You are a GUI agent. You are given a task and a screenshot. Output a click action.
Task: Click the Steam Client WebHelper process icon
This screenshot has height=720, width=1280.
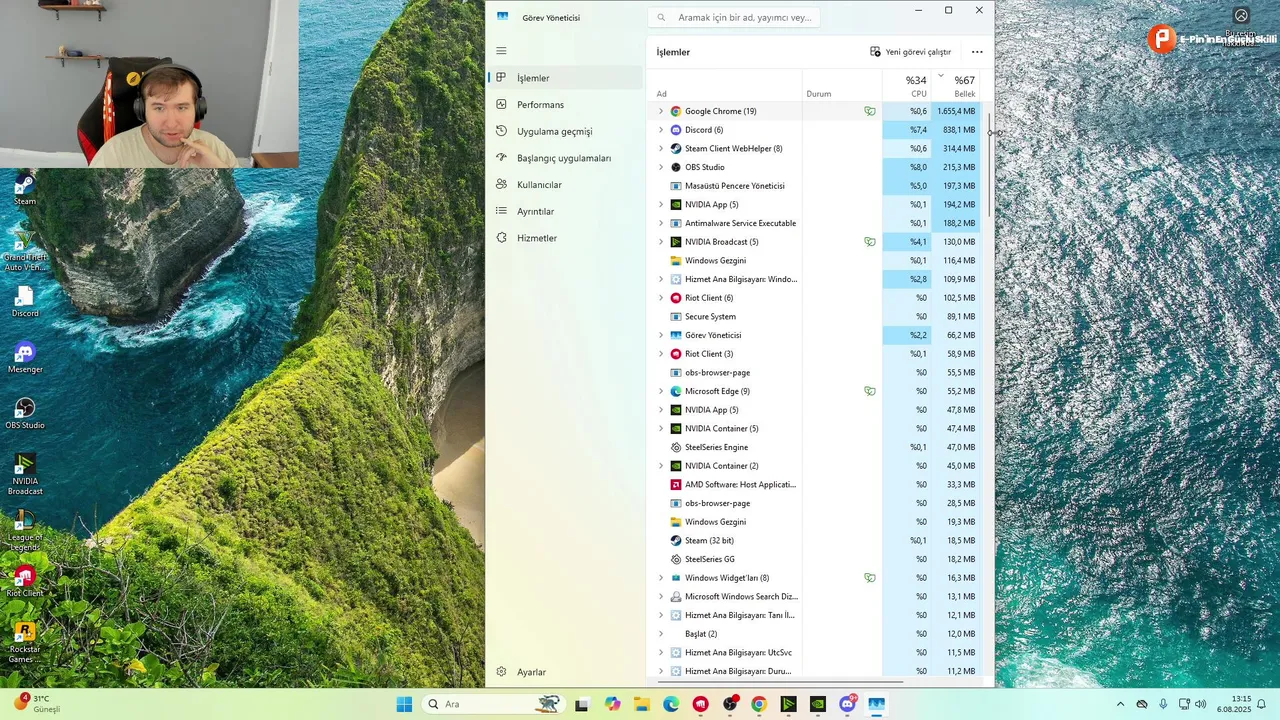click(676, 148)
